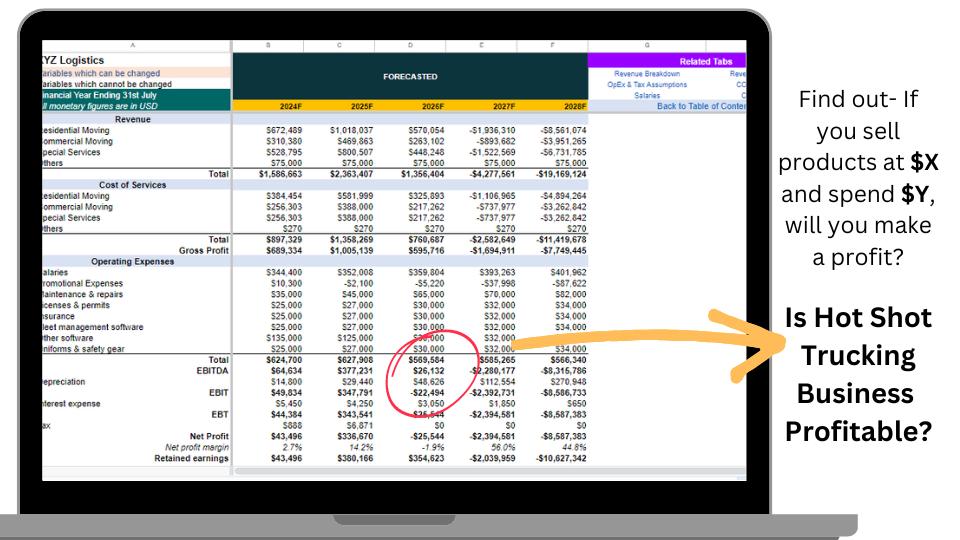Click Gross Profit value $689,334

284,251
